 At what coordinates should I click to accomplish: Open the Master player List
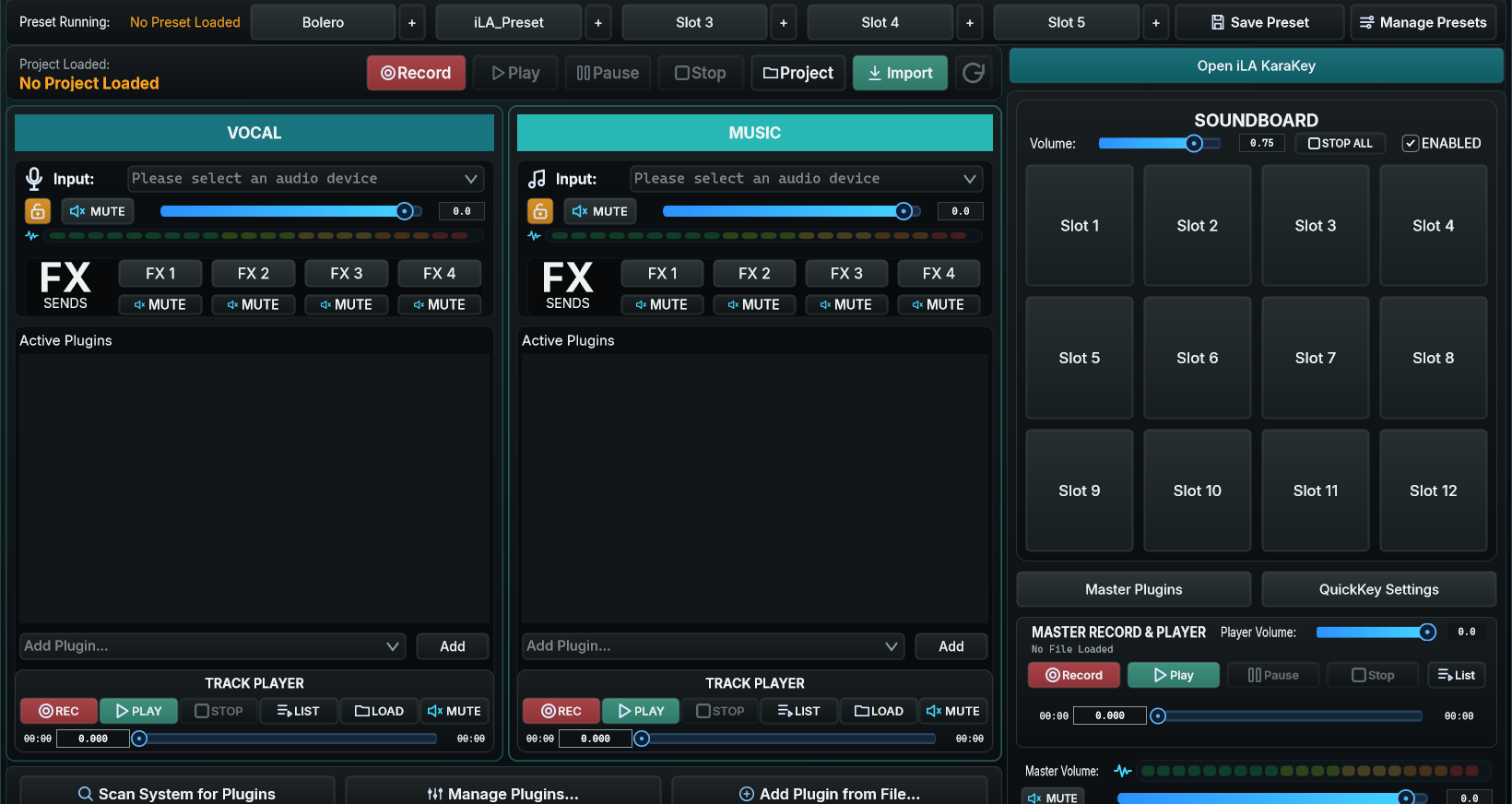click(x=1457, y=675)
